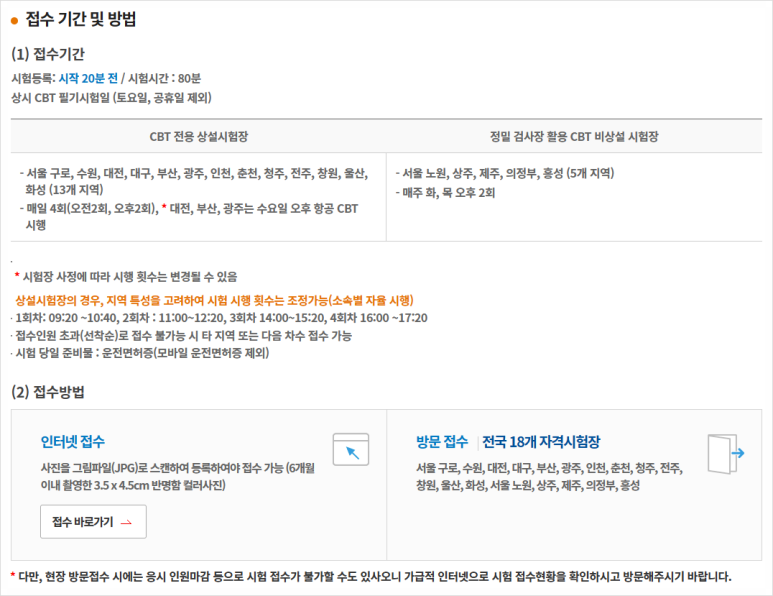Click the 접수 기간 및 방법 section title
The width and height of the screenshot is (773, 596).
point(80,19)
